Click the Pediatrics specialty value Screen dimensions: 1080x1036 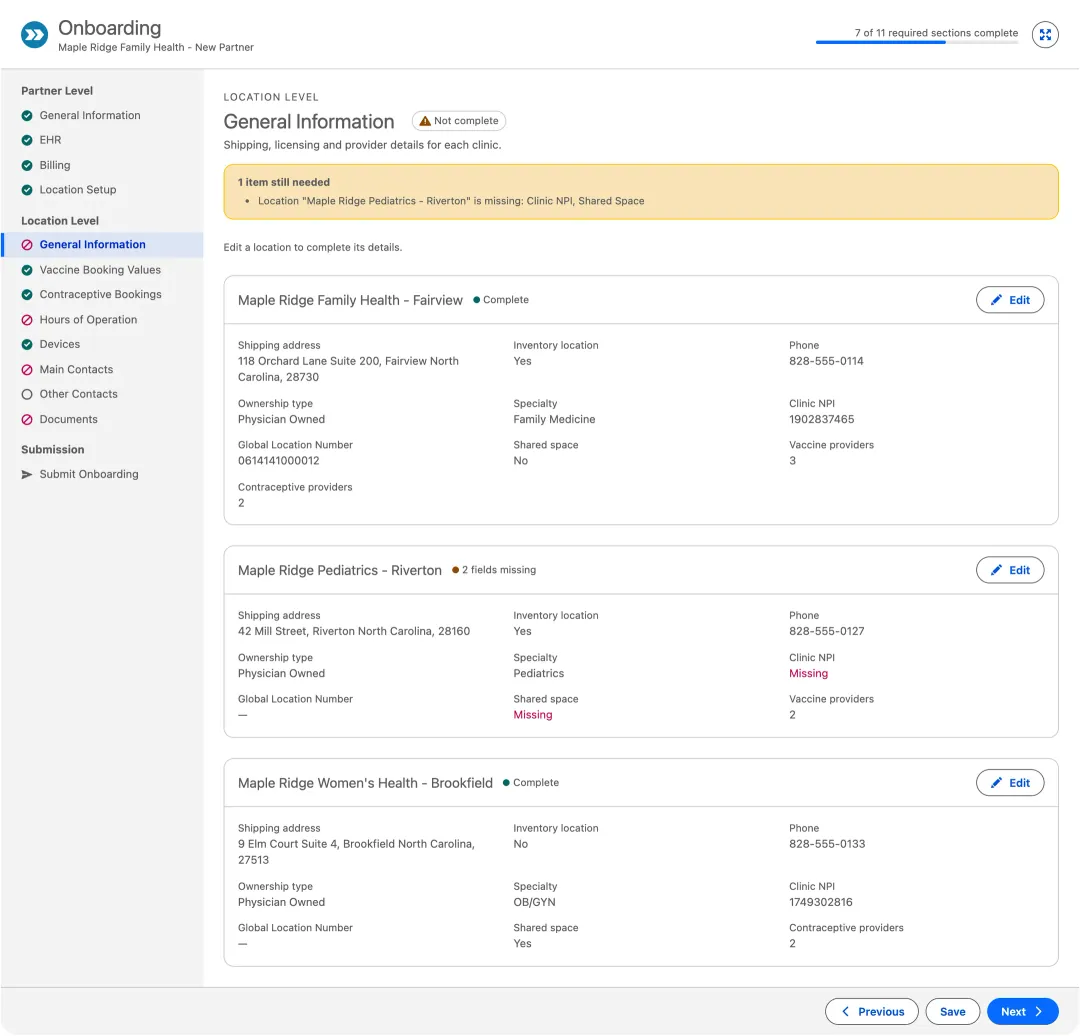pos(539,674)
